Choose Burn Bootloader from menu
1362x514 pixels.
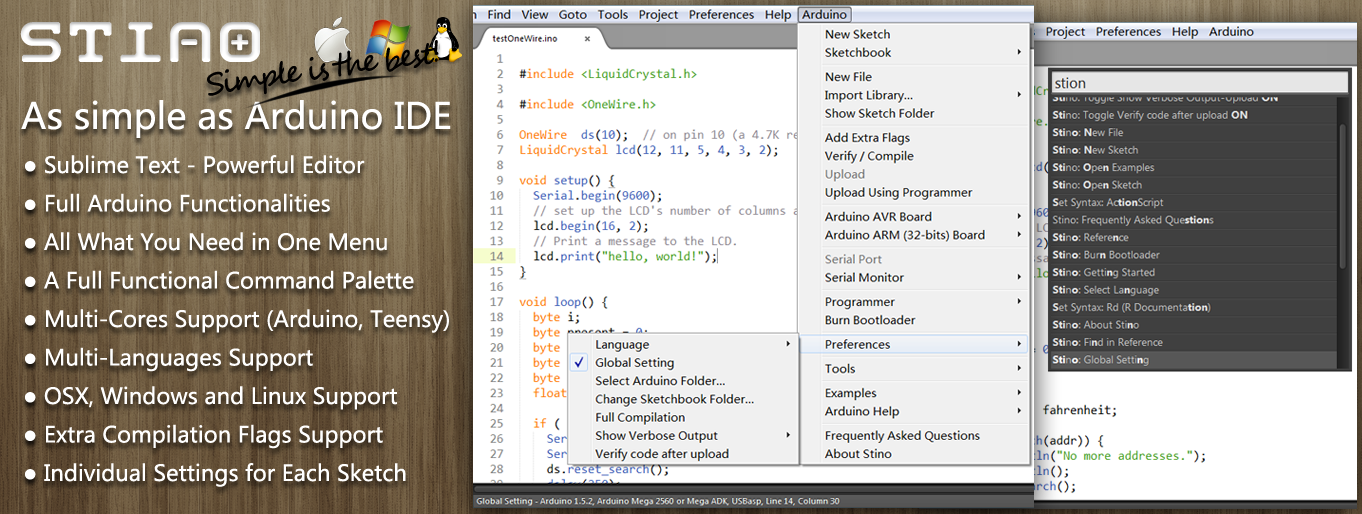(x=869, y=320)
